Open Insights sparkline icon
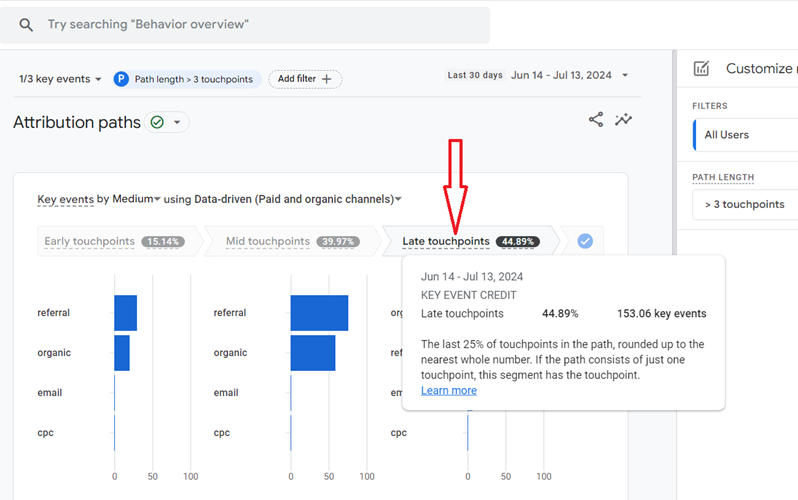Screen dimensions: 798x500 coord(623,120)
